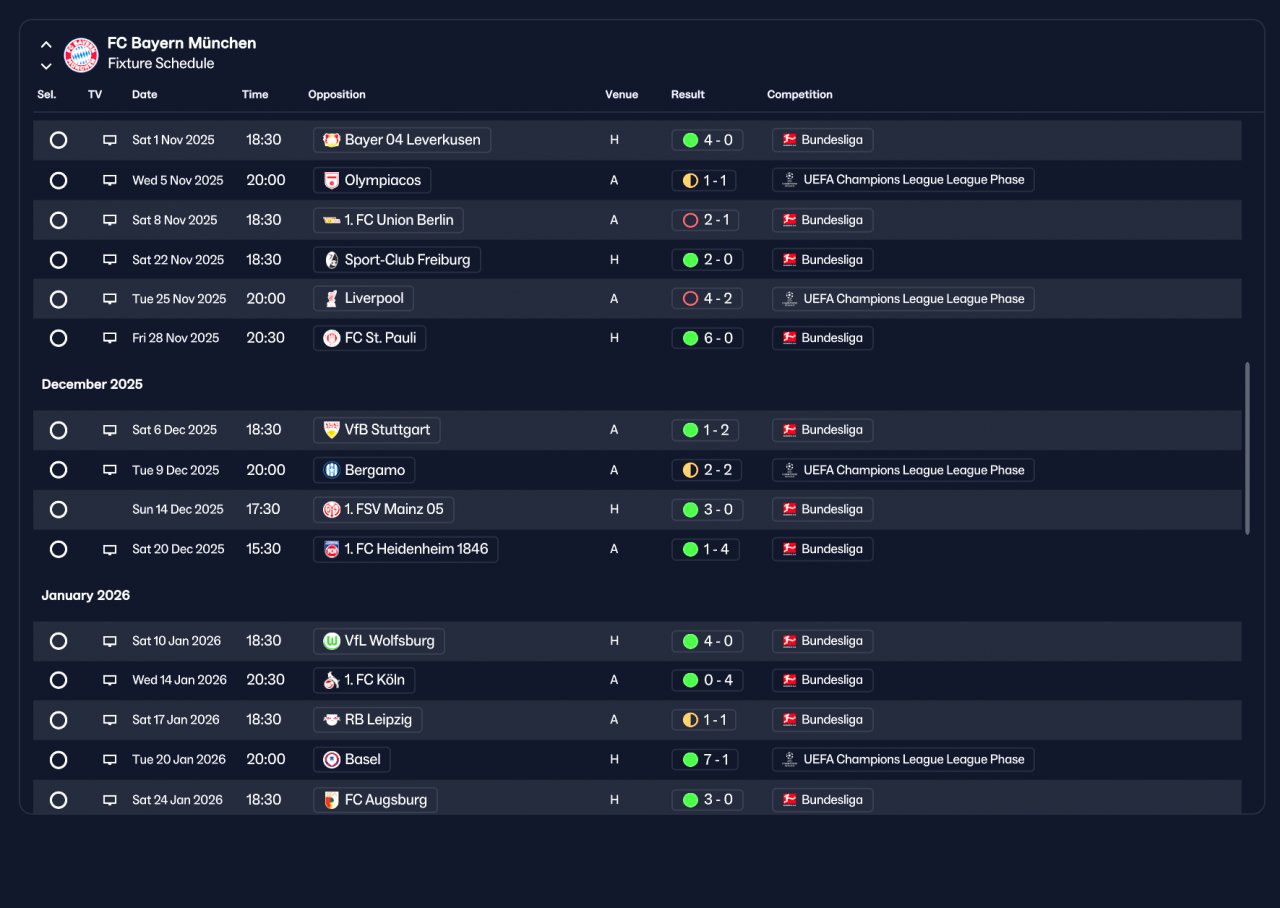The width and height of the screenshot is (1280, 908).
Task: Click the vertical scrollbar of the fixture list
Action: tap(1247, 449)
